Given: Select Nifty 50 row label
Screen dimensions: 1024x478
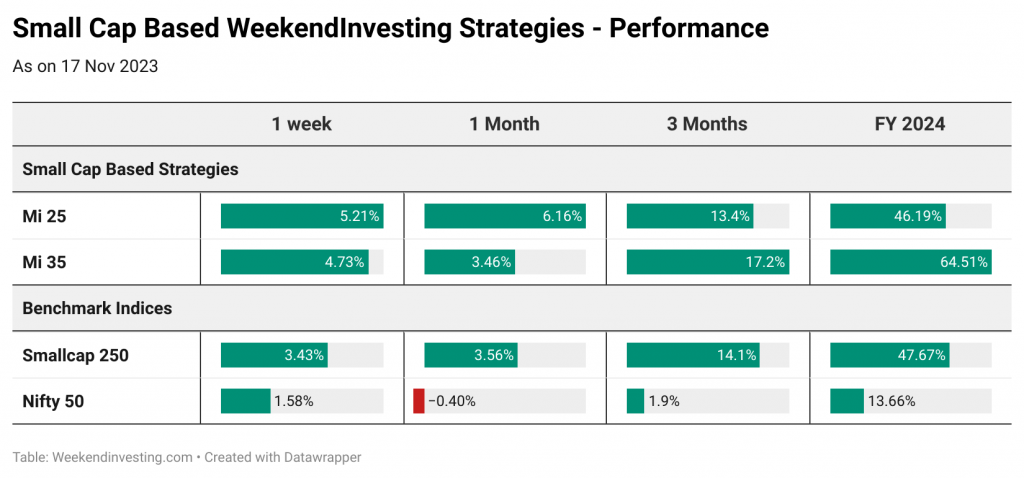Looking at the screenshot, I should tap(53, 402).
